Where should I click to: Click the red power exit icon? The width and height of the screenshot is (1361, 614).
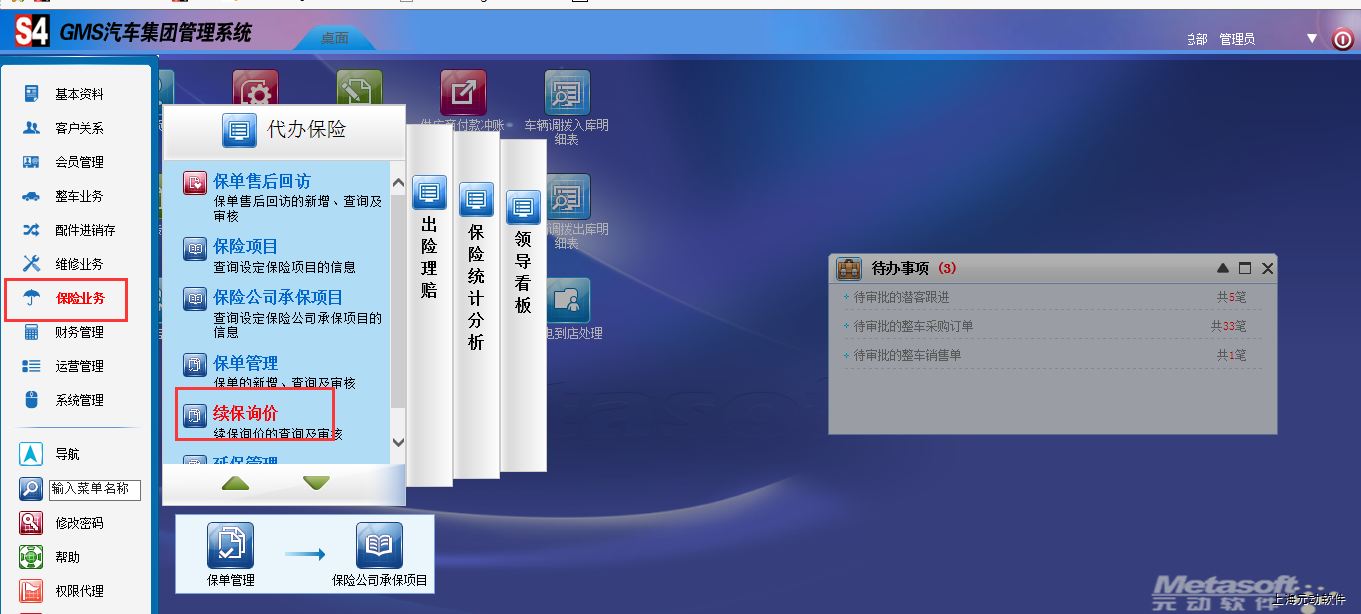(1343, 39)
